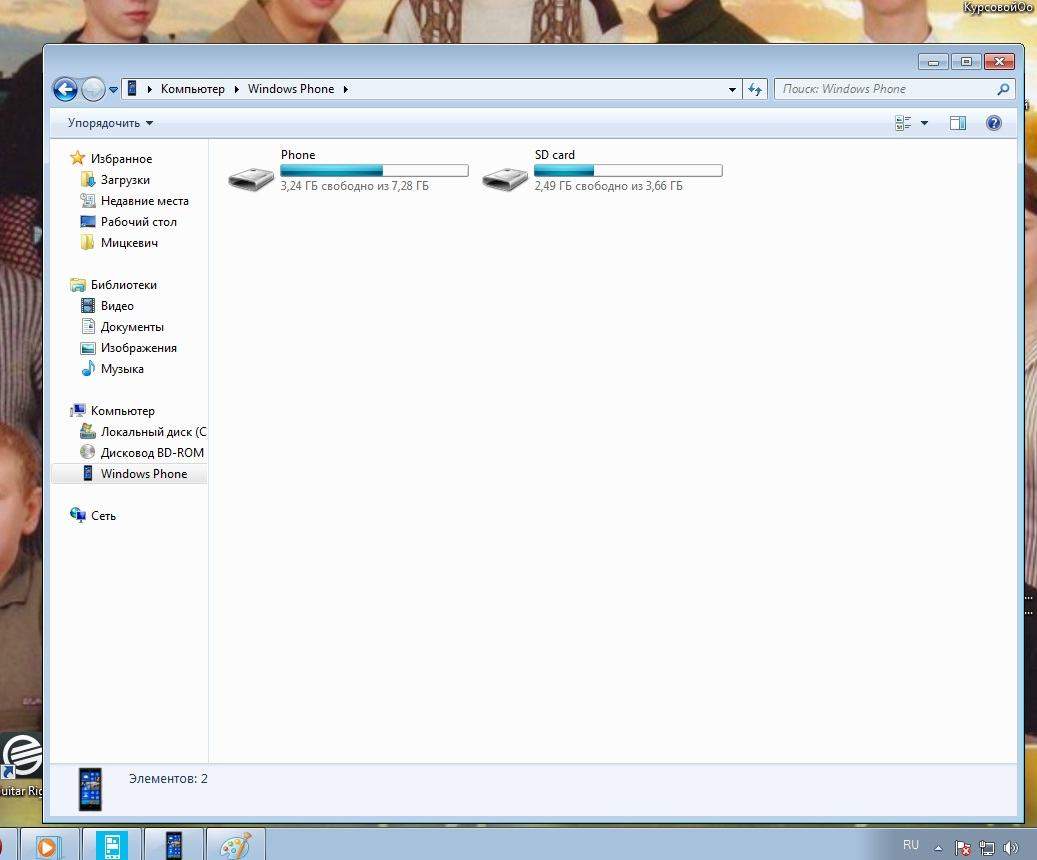The image size is (1037, 860).
Task: Go back with the Back arrow button
Action: point(65,89)
